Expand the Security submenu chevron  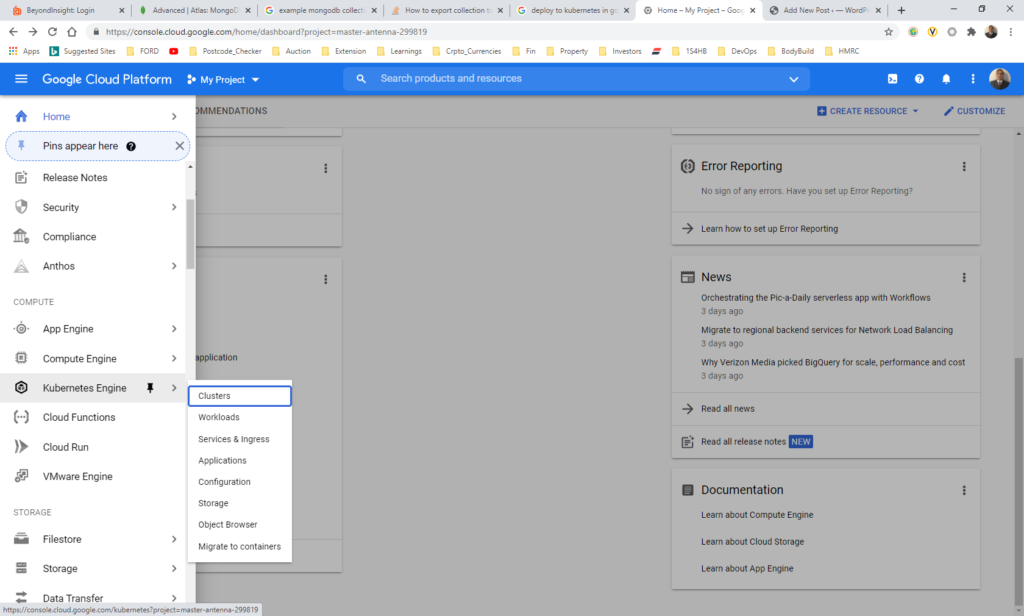click(174, 207)
